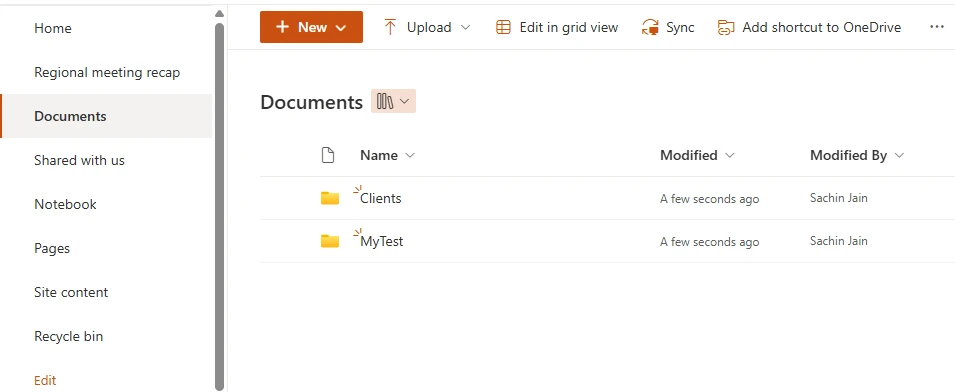Open the library view switcher icon
The image size is (955, 392).
point(385,102)
